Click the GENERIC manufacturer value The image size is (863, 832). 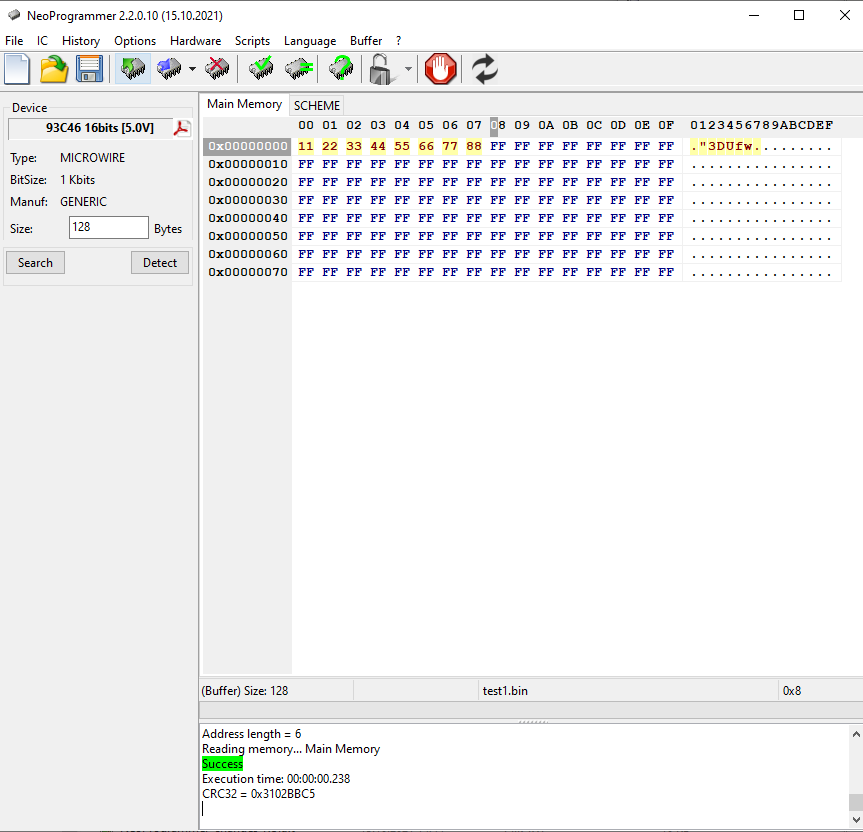[x=83, y=202]
